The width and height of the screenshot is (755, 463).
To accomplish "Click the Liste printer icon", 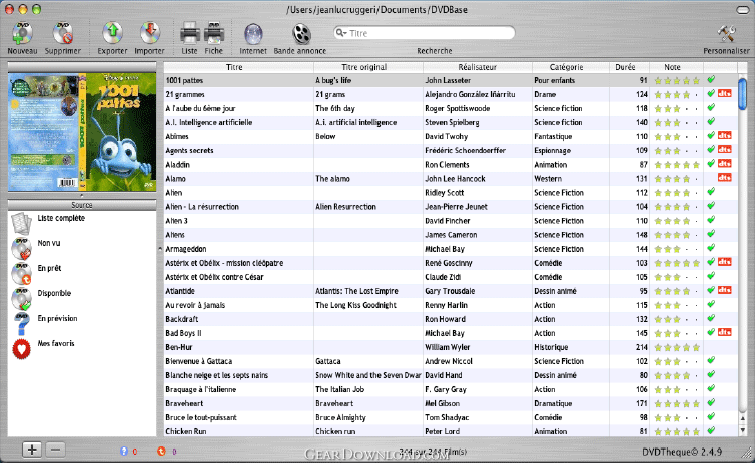I will coord(190,34).
